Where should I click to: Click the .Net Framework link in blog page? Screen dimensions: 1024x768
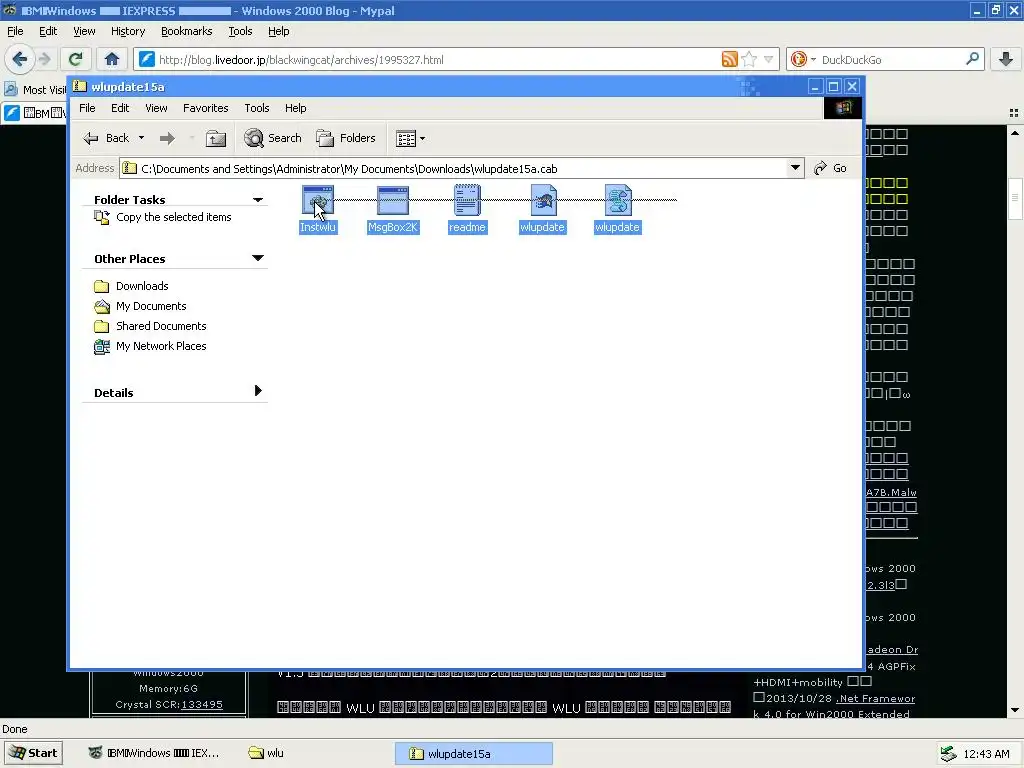875,698
